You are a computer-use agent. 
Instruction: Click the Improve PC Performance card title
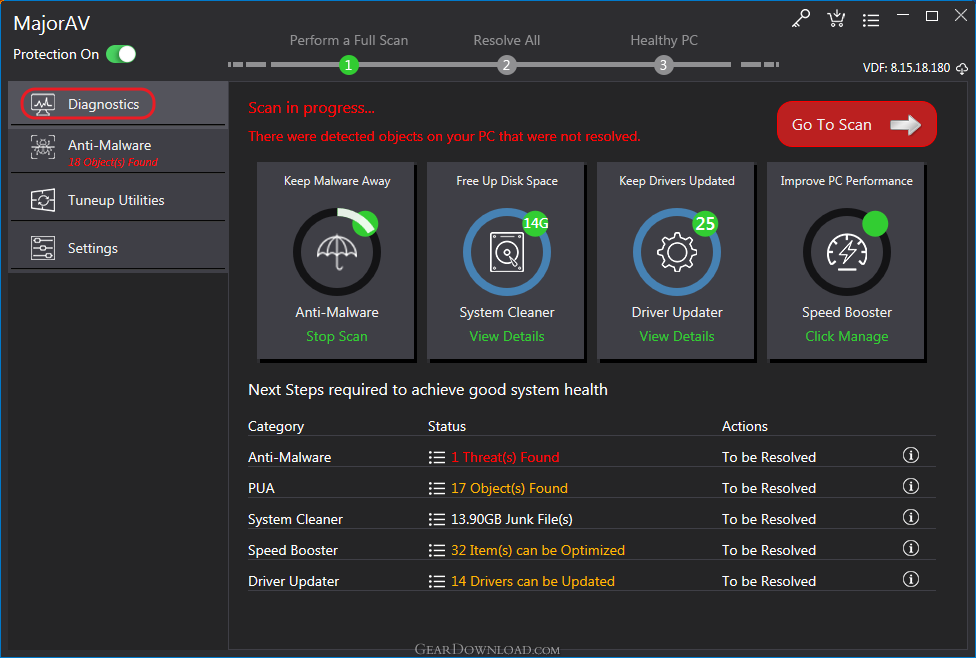[x=847, y=181]
